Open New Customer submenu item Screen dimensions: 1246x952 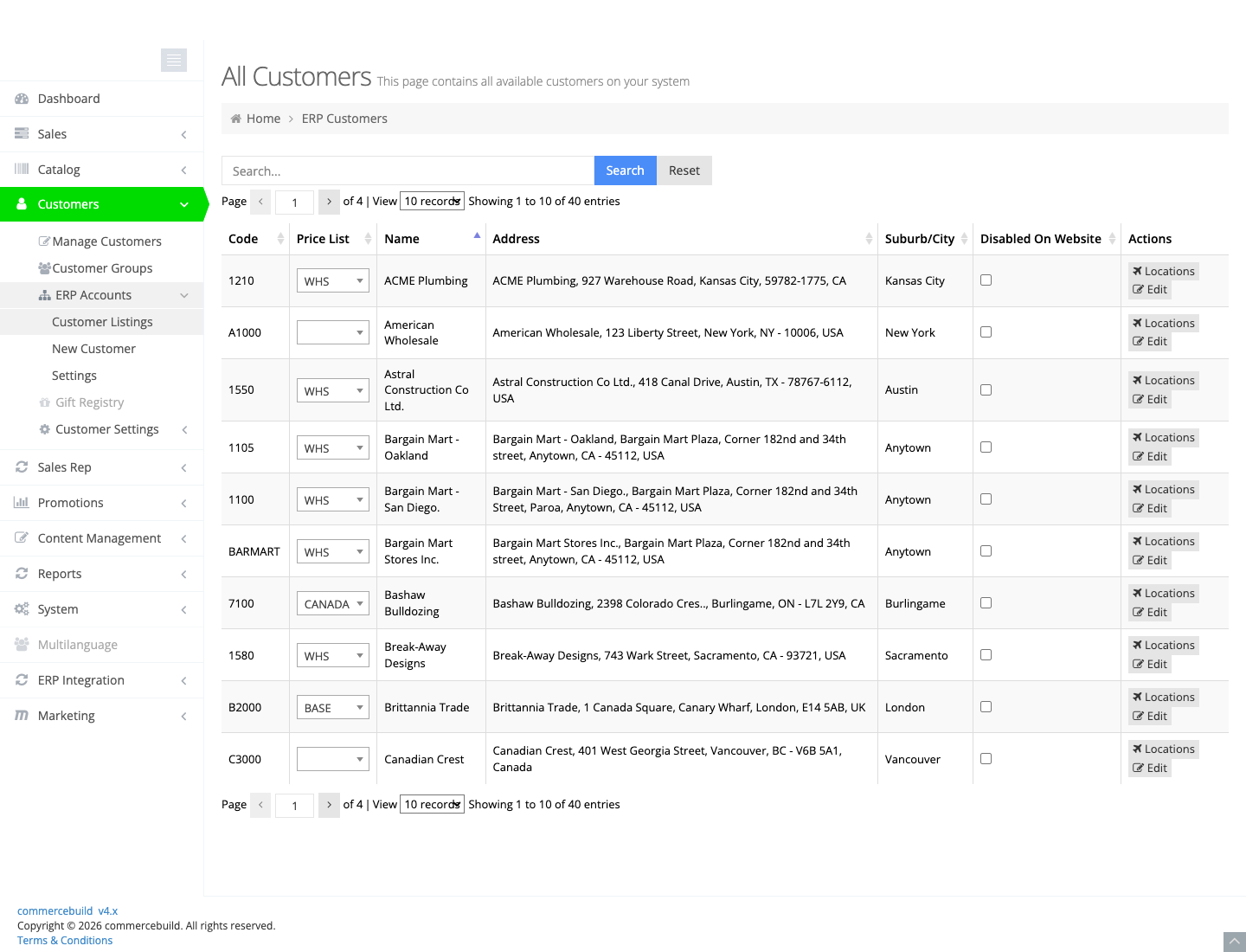(93, 349)
